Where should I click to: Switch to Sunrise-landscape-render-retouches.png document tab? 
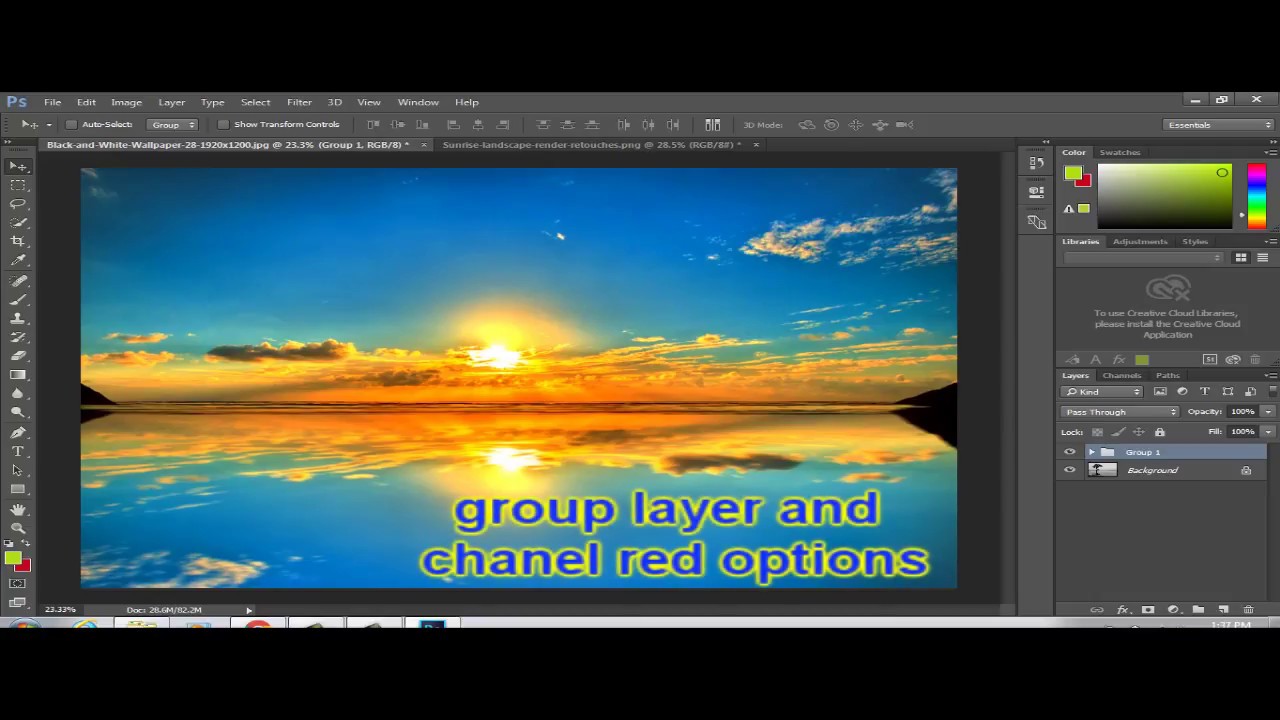[x=591, y=145]
